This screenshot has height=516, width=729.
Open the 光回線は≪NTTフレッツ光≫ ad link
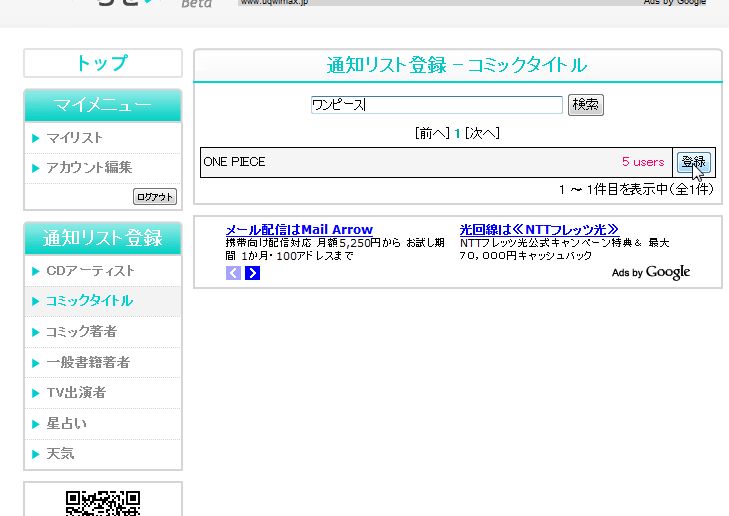pos(539,230)
